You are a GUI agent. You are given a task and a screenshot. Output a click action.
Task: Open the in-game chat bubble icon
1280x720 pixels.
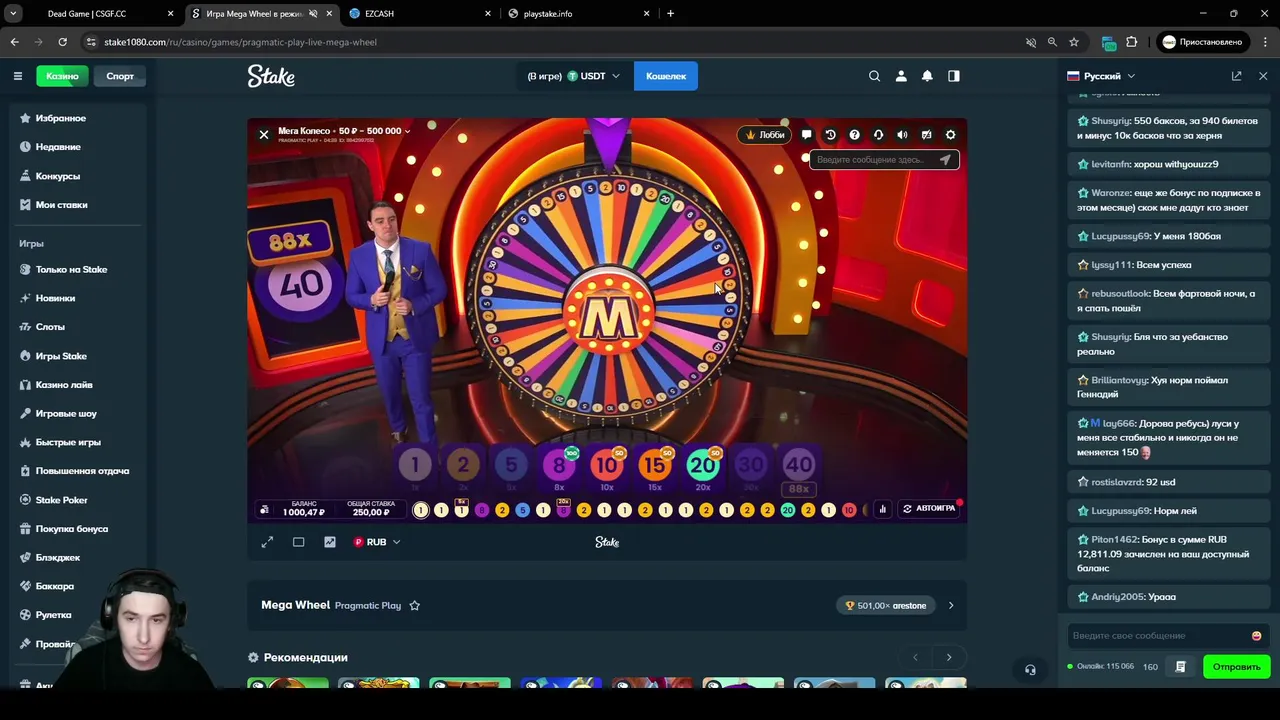pos(806,135)
